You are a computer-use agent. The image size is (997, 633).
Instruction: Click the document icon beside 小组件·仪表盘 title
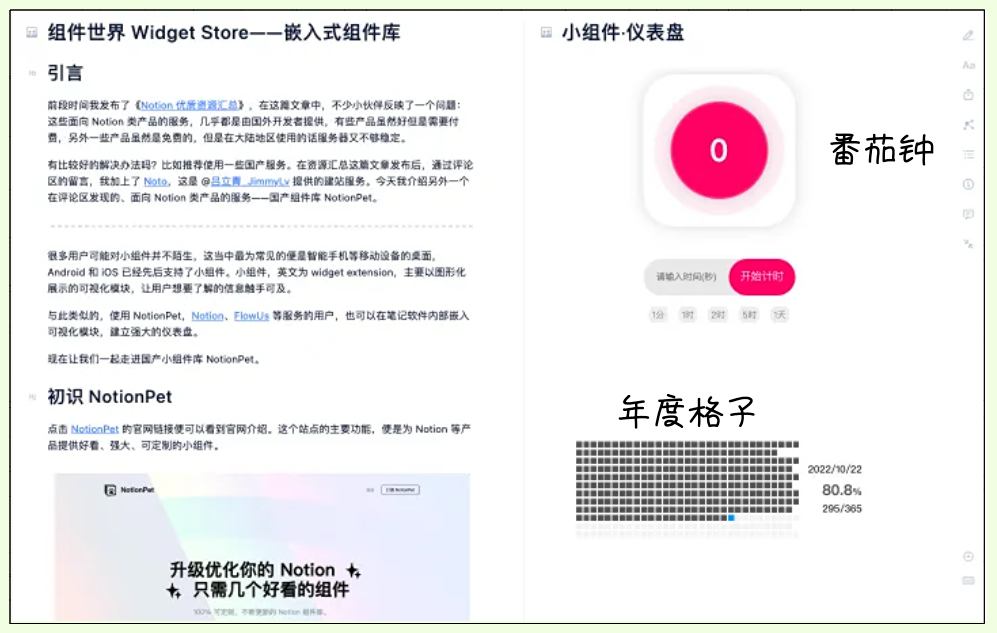pos(546,32)
